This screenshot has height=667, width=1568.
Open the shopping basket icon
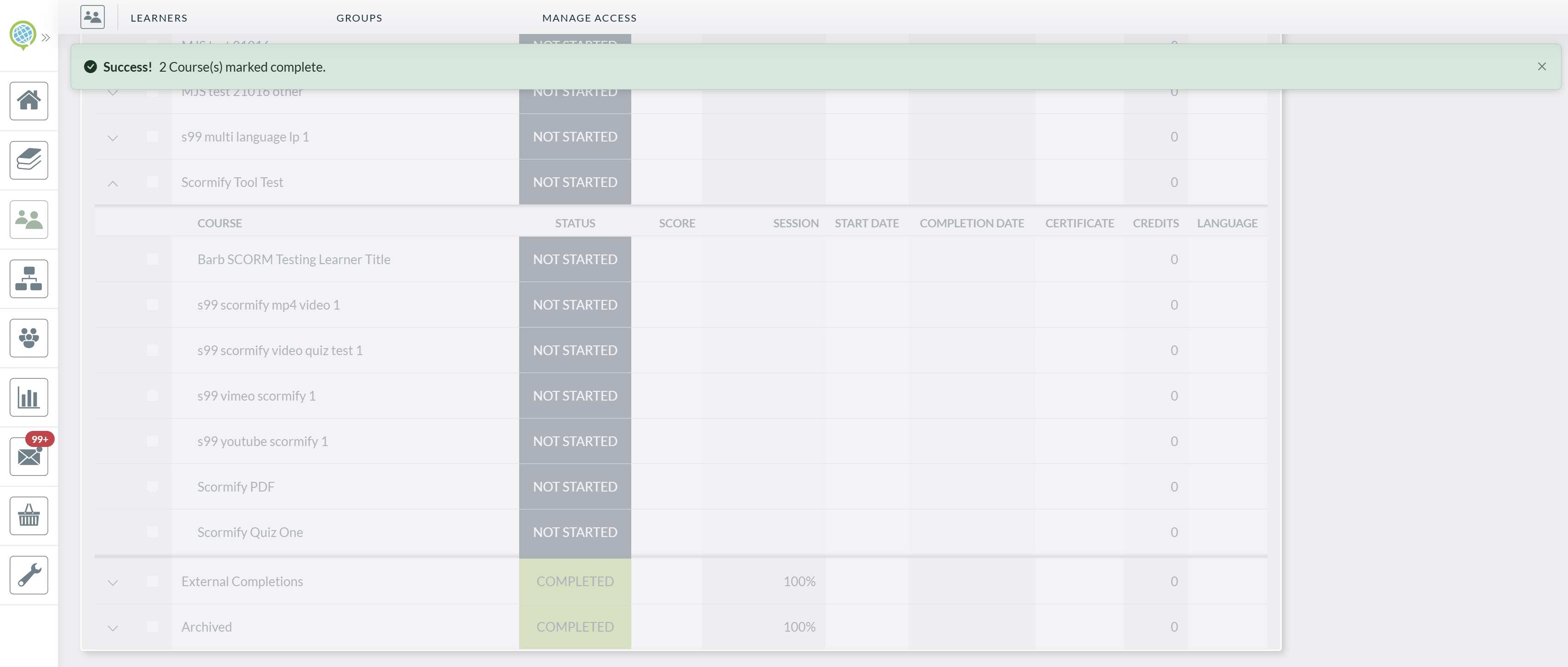pyautogui.click(x=28, y=516)
